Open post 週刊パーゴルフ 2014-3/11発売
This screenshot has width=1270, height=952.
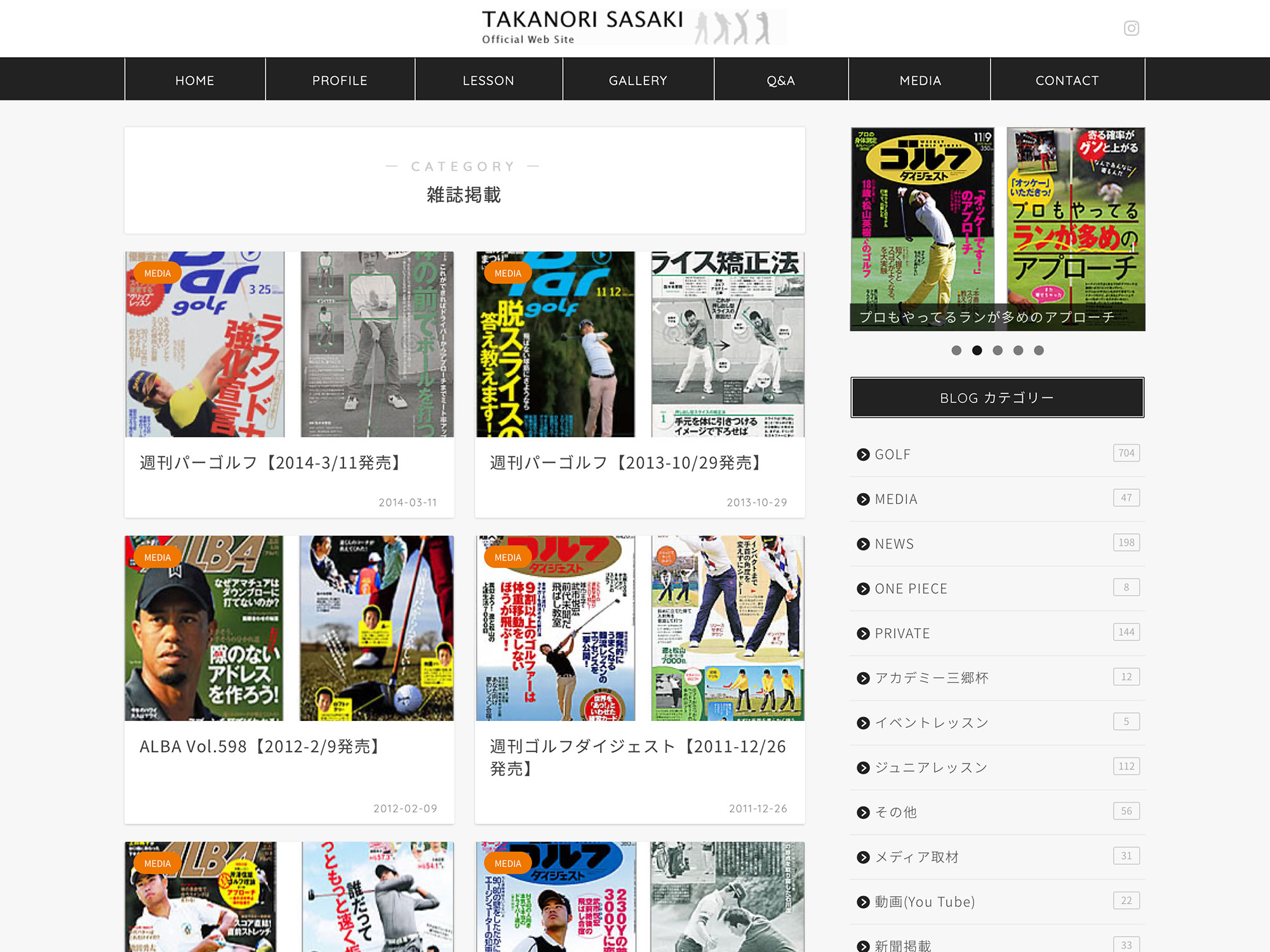(270, 463)
